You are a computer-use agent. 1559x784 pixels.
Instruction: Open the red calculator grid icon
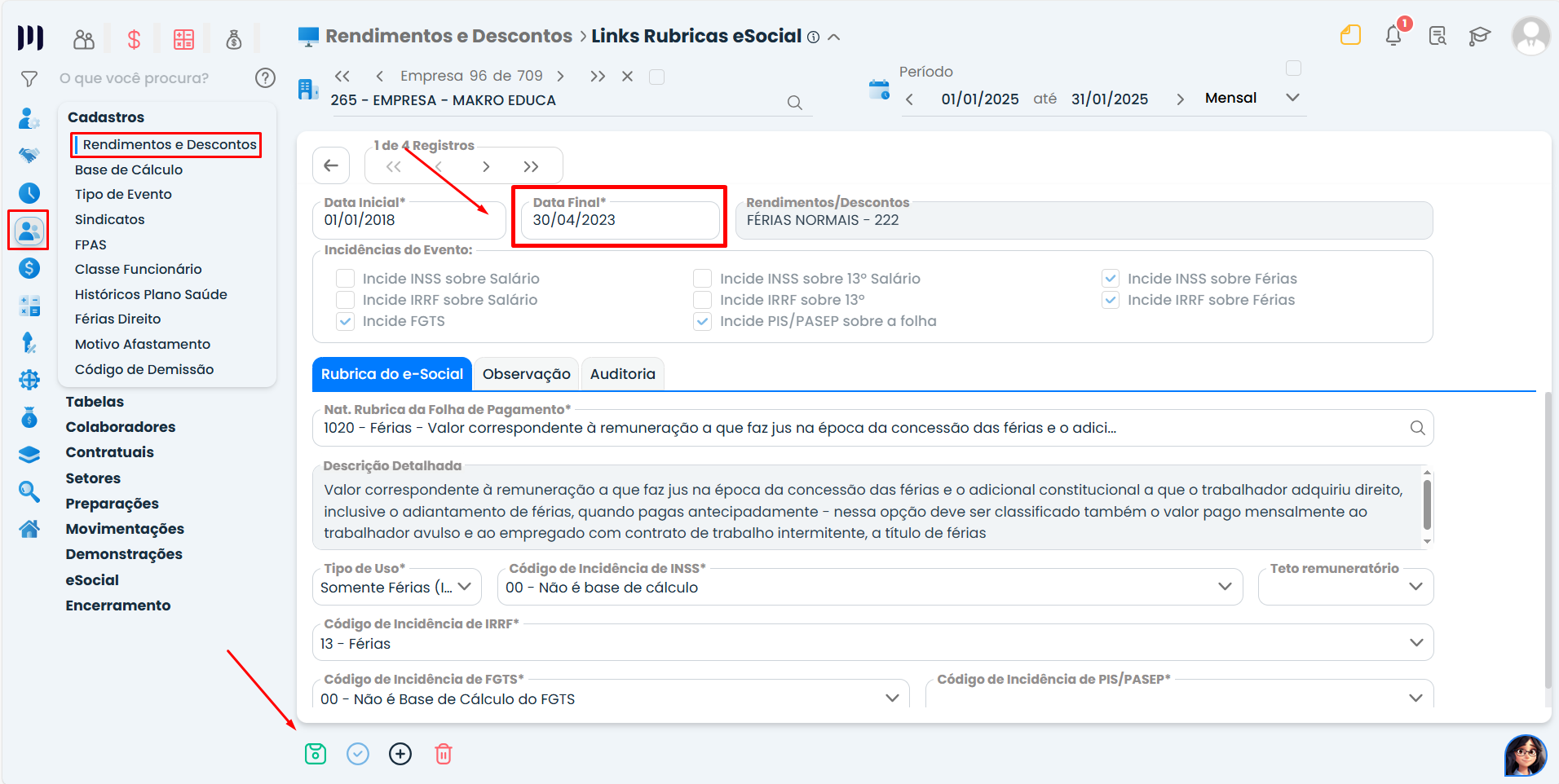point(183,38)
